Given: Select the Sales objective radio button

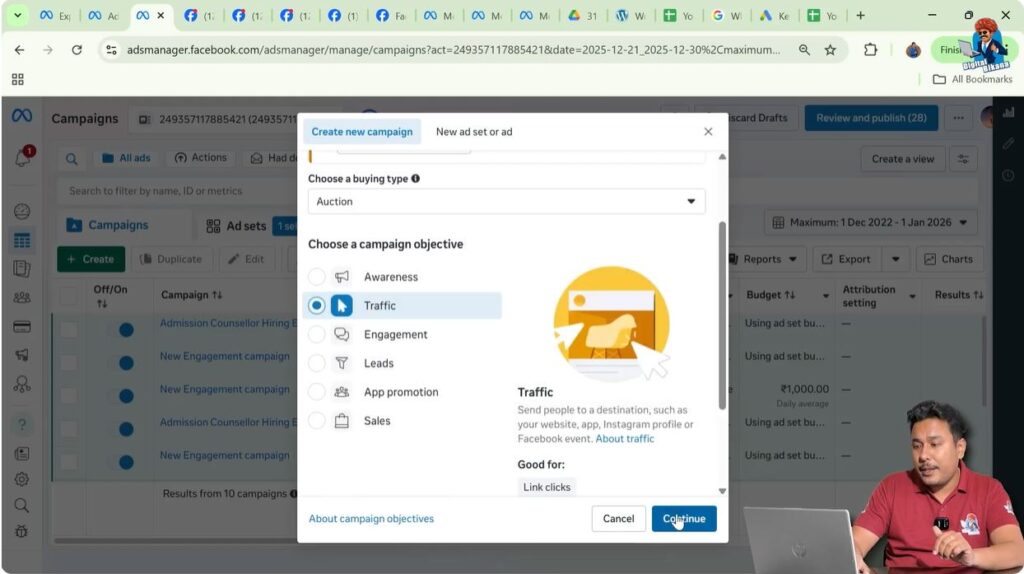Looking at the screenshot, I should click(x=317, y=421).
